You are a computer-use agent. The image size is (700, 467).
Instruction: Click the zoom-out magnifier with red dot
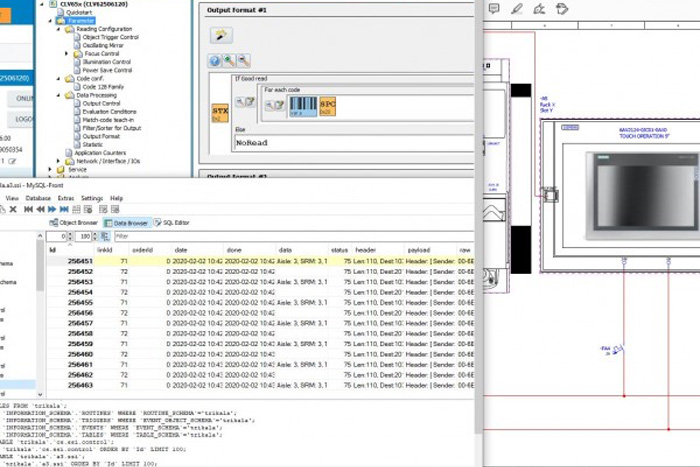pos(243,61)
